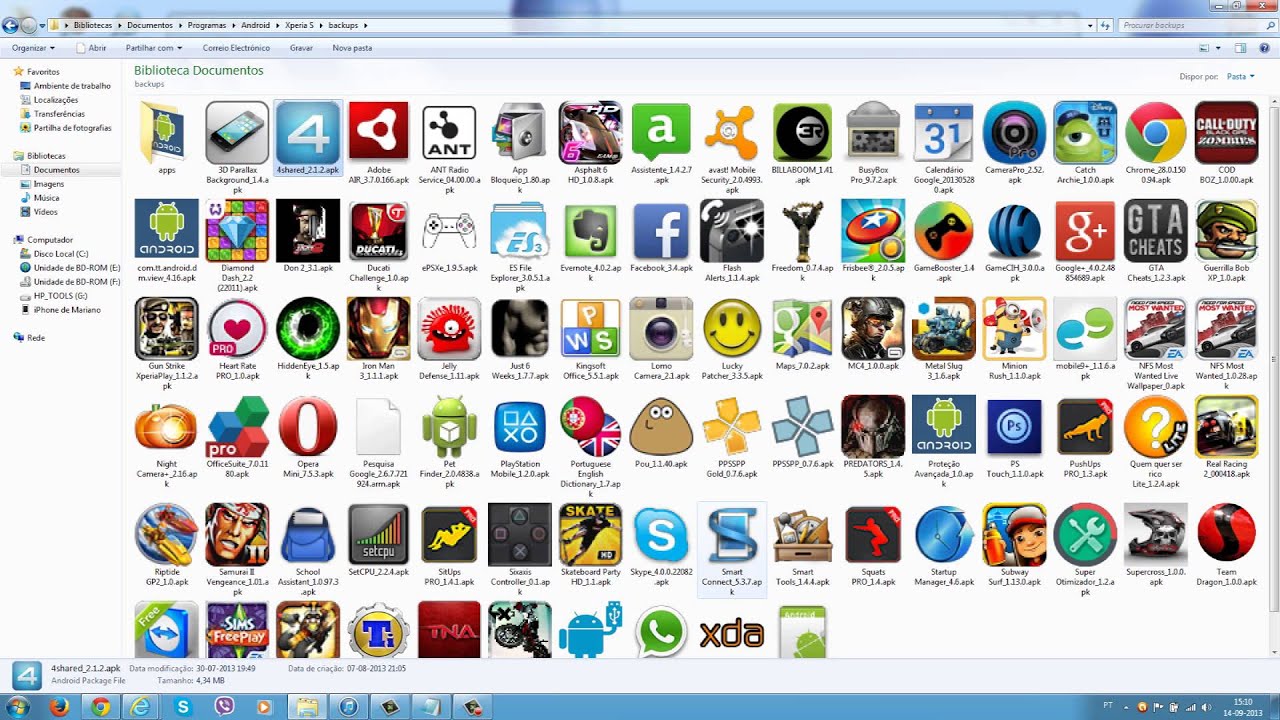This screenshot has width=1280, height=720.
Task: Click the Abrir toolbar button
Action: 90,48
